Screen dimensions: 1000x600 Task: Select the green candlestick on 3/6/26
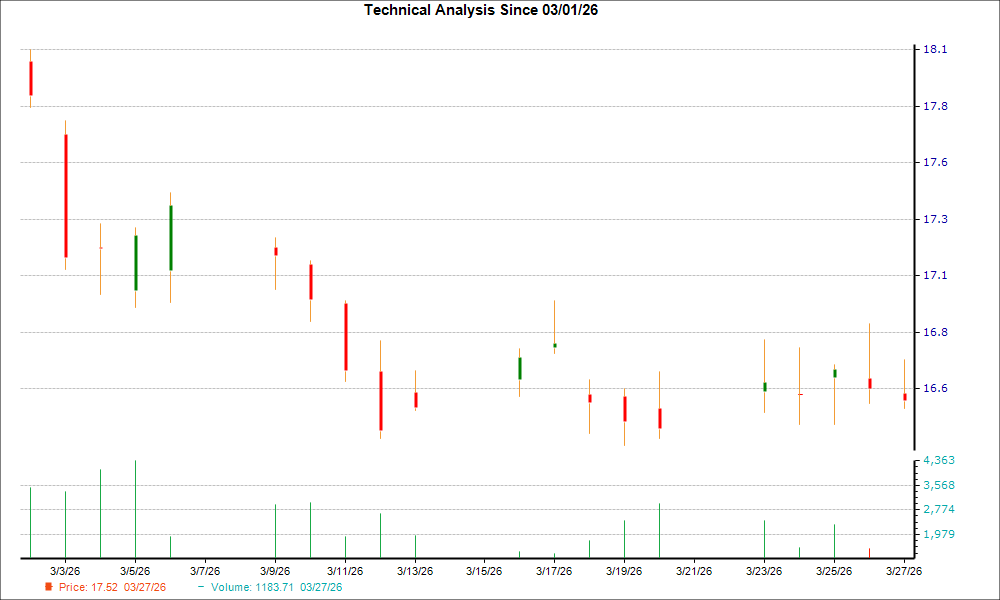point(172,235)
